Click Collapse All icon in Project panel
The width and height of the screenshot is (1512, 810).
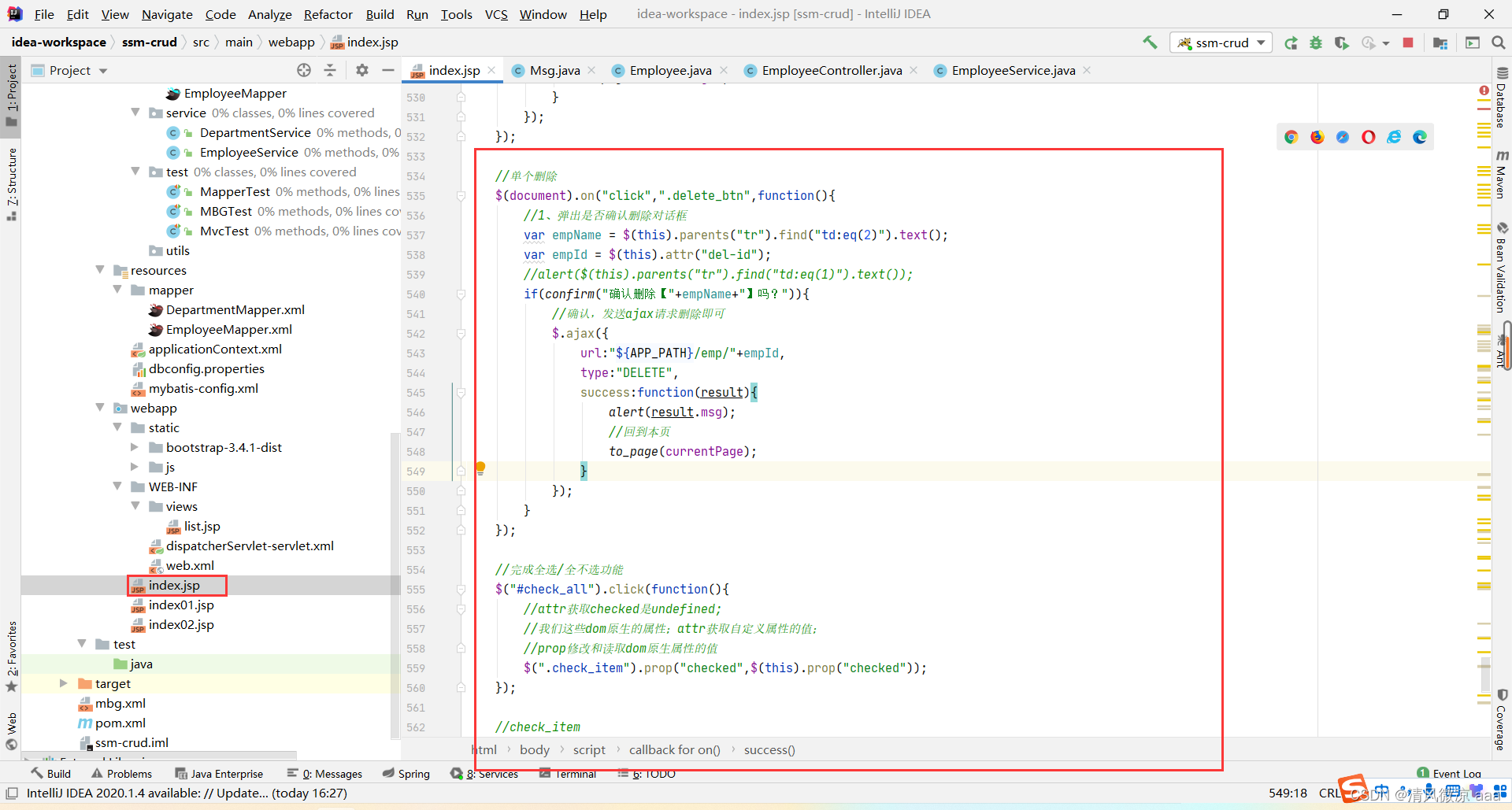(x=330, y=70)
